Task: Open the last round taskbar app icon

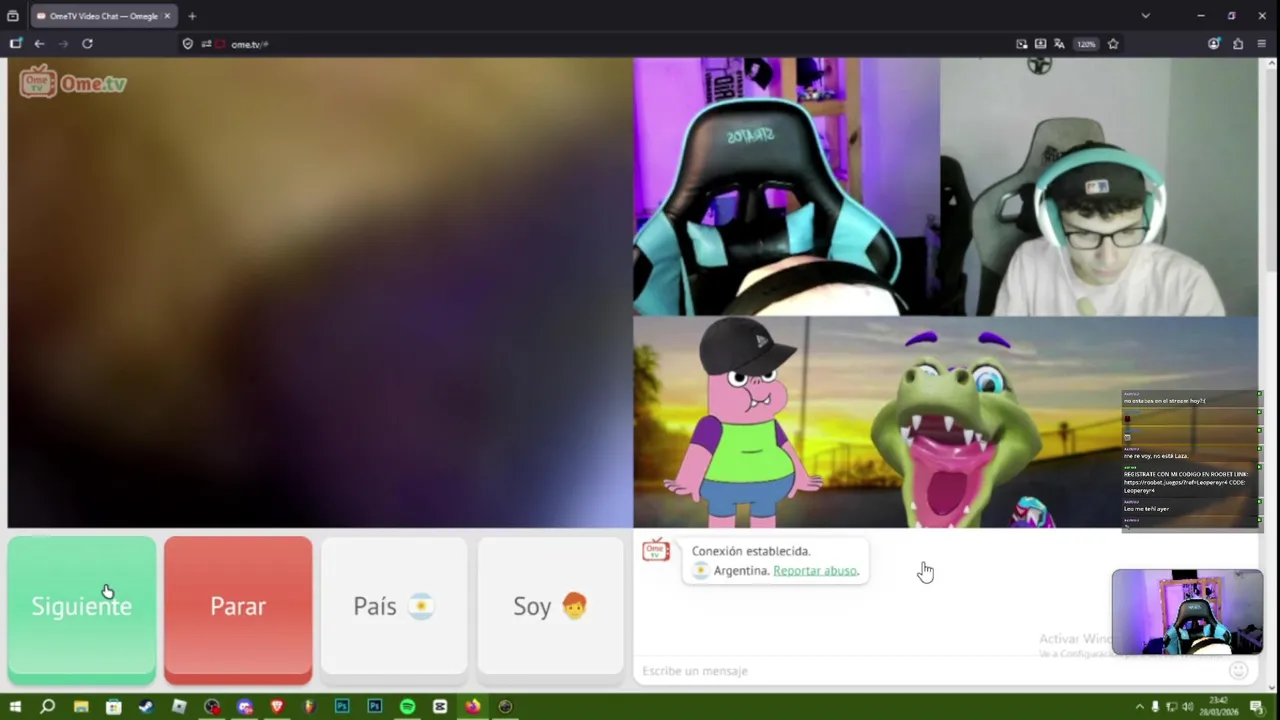Action: (505, 707)
